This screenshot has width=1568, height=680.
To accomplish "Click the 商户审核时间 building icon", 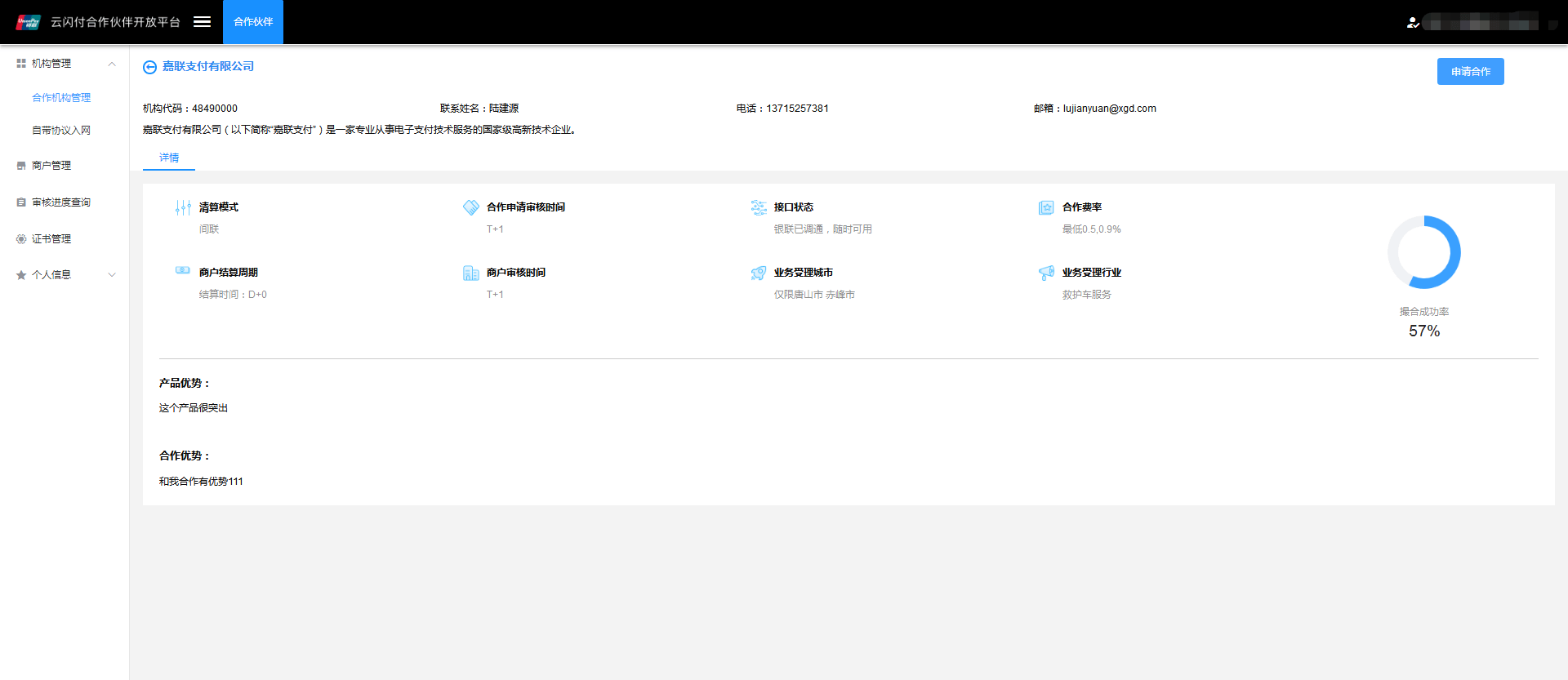I will click(x=471, y=273).
